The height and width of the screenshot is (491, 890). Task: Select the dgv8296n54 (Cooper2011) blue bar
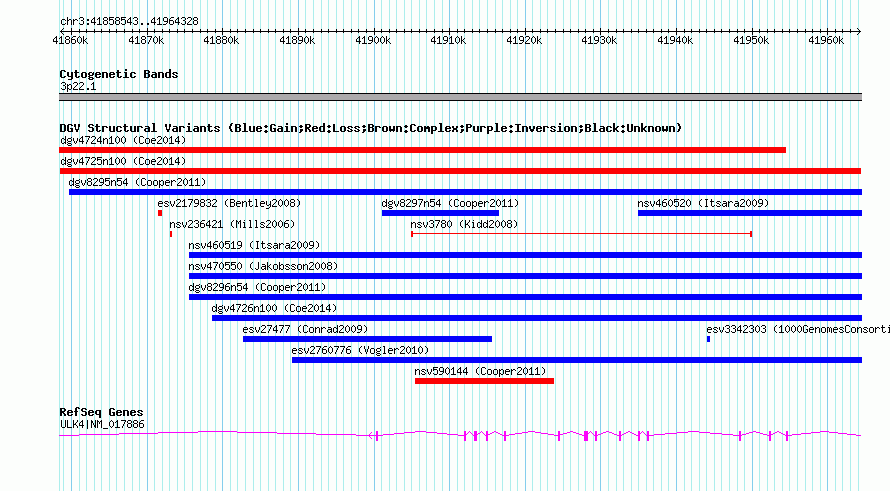tap(526, 297)
